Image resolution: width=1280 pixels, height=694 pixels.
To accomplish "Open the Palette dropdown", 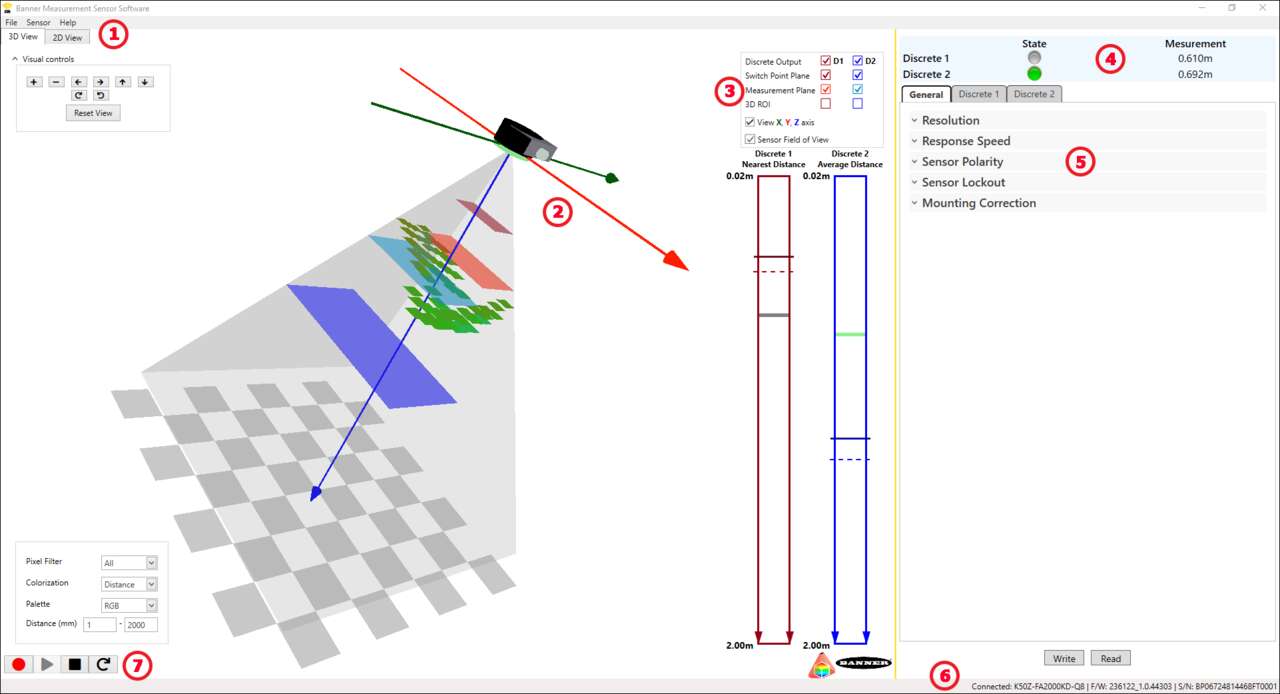I will coord(129,605).
